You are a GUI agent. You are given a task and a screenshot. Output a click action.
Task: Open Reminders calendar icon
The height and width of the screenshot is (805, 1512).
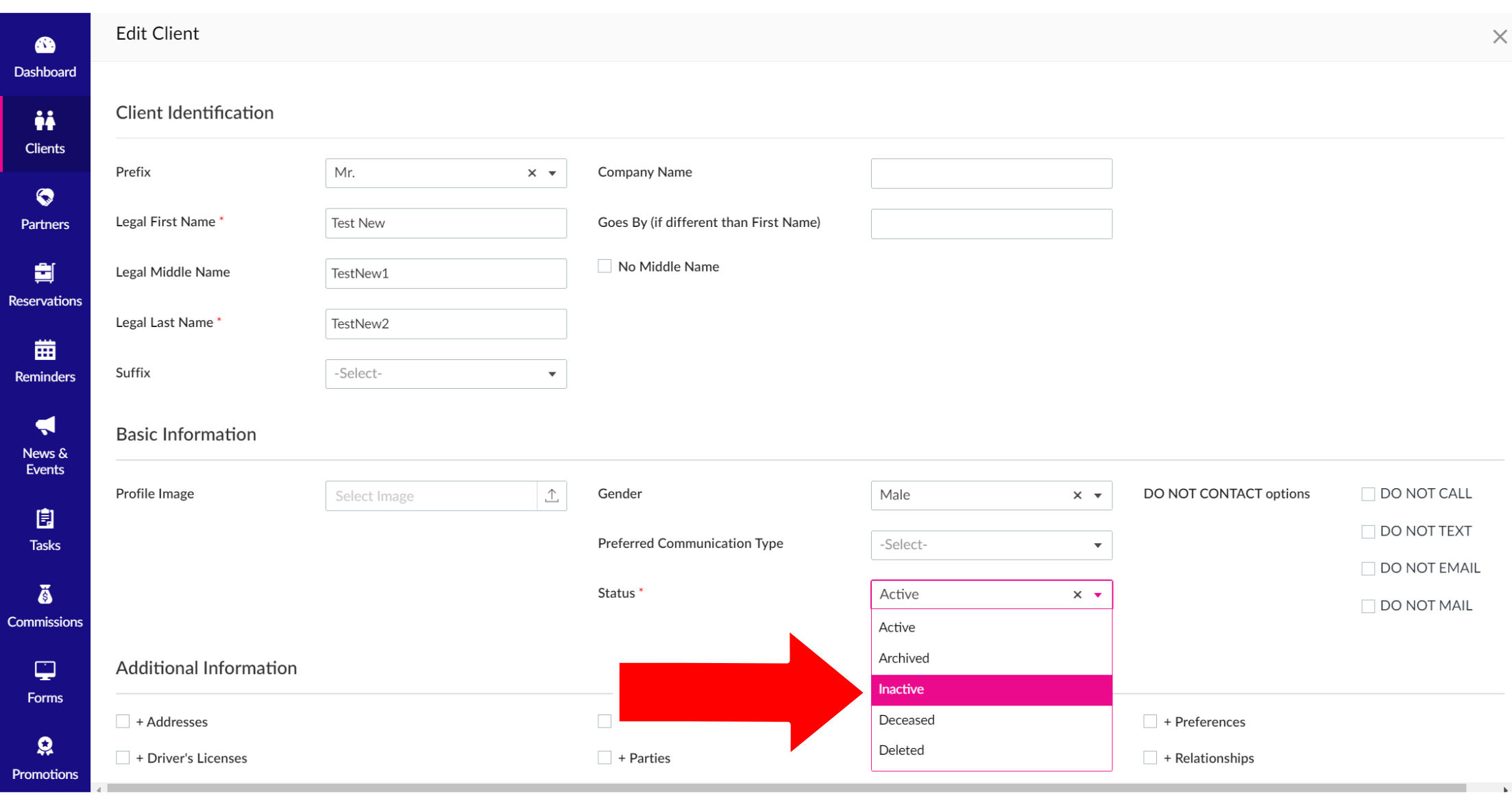tap(45, 350)
